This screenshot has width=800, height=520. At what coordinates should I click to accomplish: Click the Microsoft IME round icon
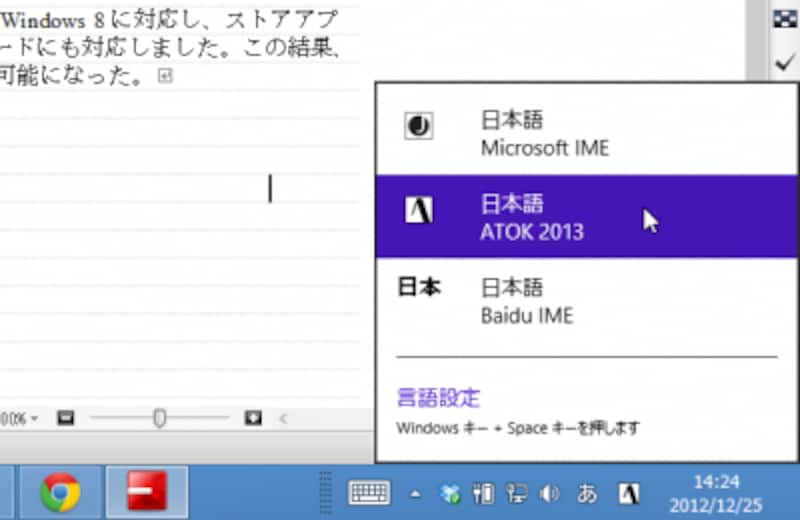[419, 126]
